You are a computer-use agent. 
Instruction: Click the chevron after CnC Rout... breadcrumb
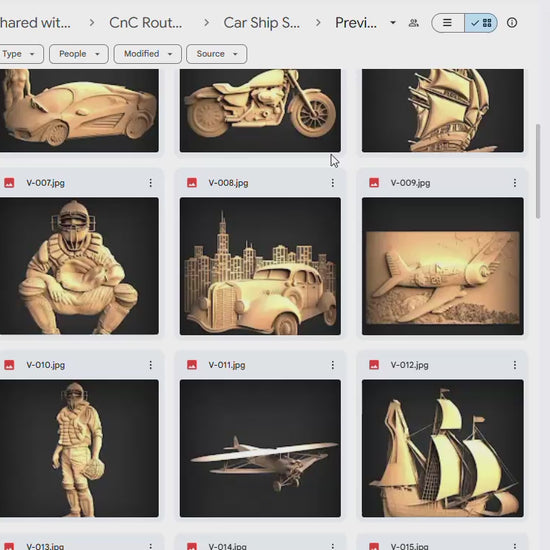pyautogui.click(x=207, y=23)
